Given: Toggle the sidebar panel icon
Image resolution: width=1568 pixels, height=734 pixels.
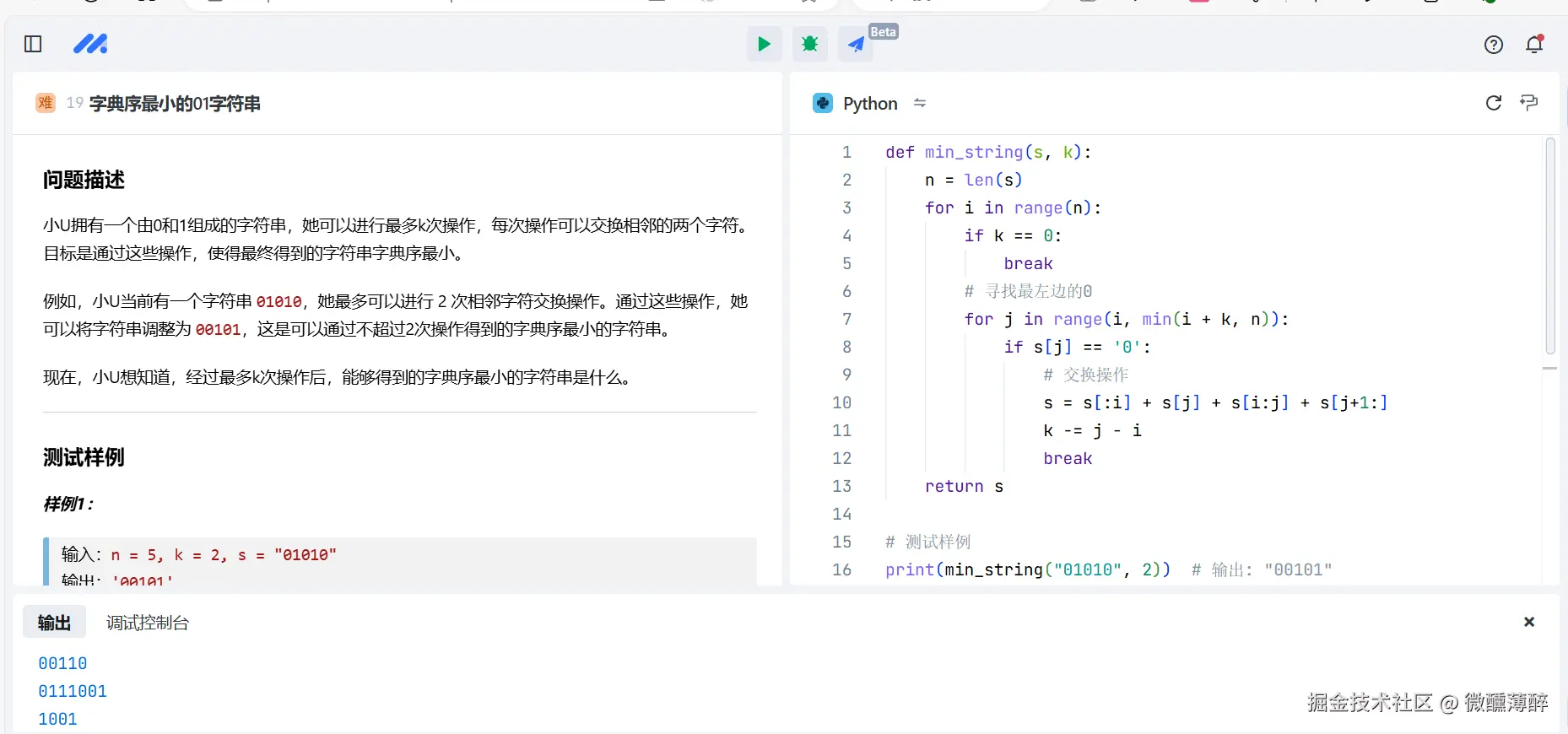Looking at the screenshot, I should click(x=33, y=44).
